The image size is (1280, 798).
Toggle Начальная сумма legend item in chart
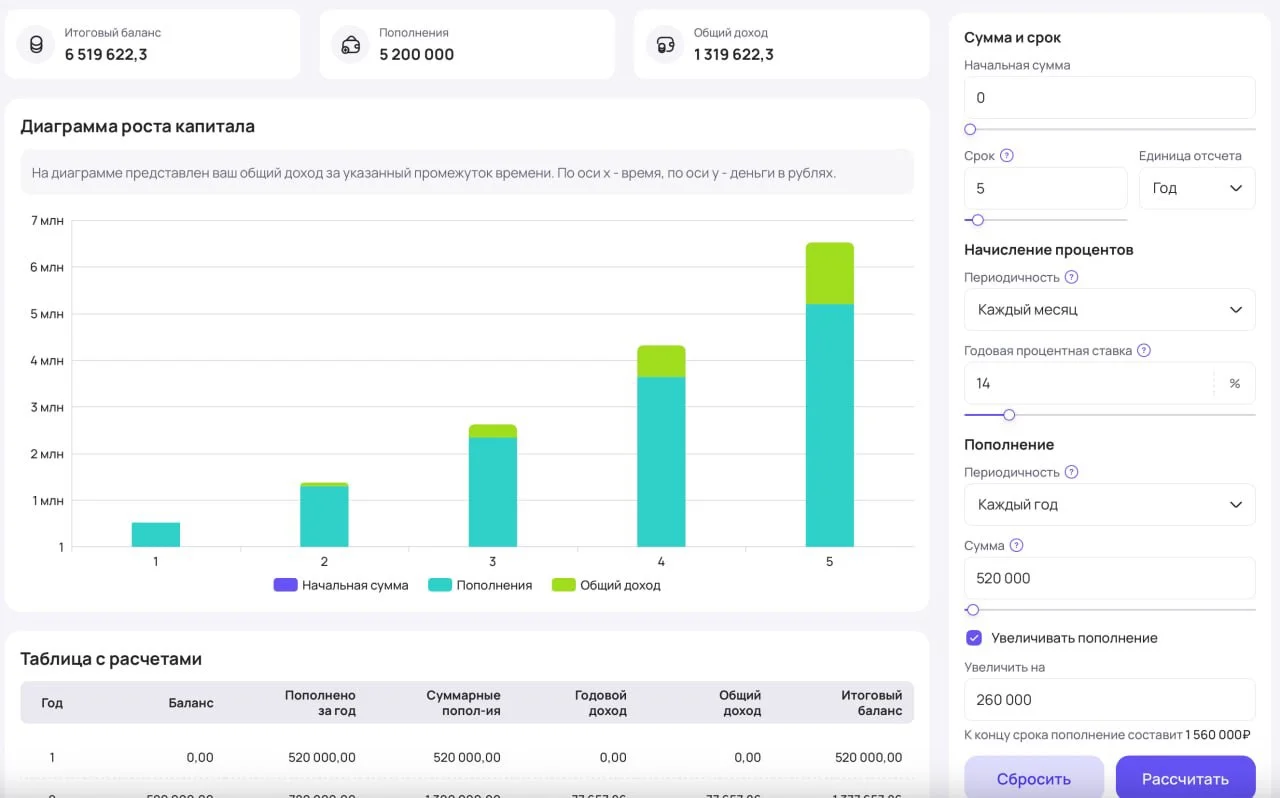tap(341, 585)
